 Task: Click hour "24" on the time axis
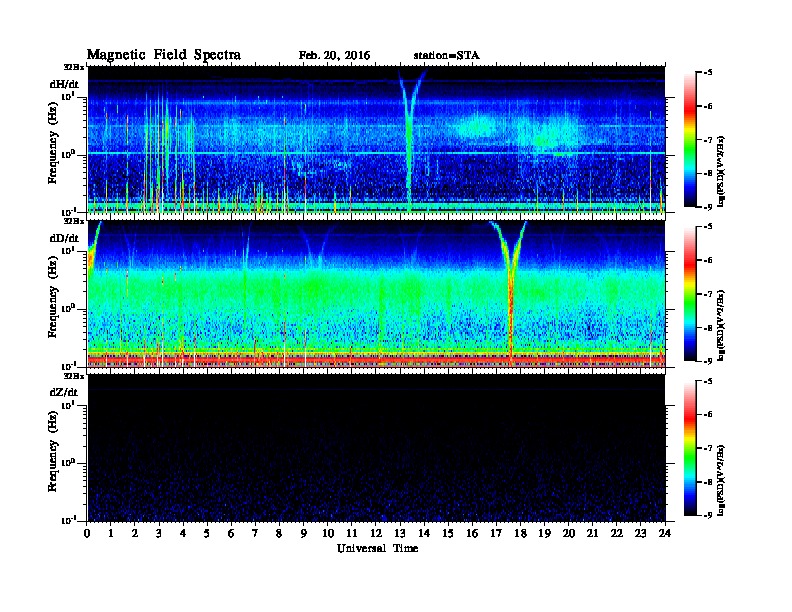[665, 533]
